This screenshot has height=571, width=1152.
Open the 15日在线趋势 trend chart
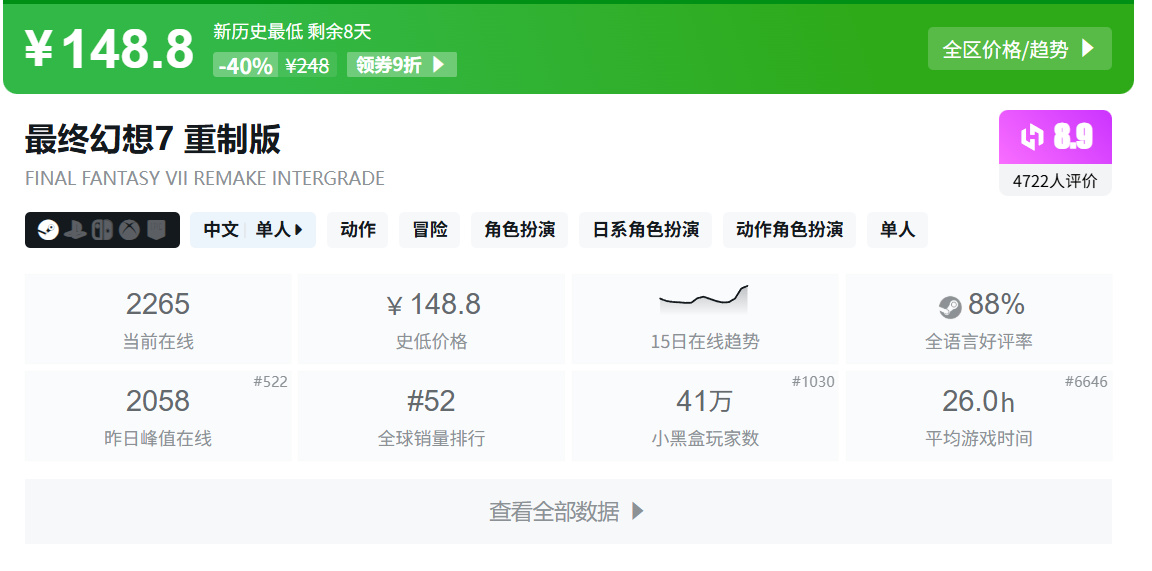pos(705,319)
